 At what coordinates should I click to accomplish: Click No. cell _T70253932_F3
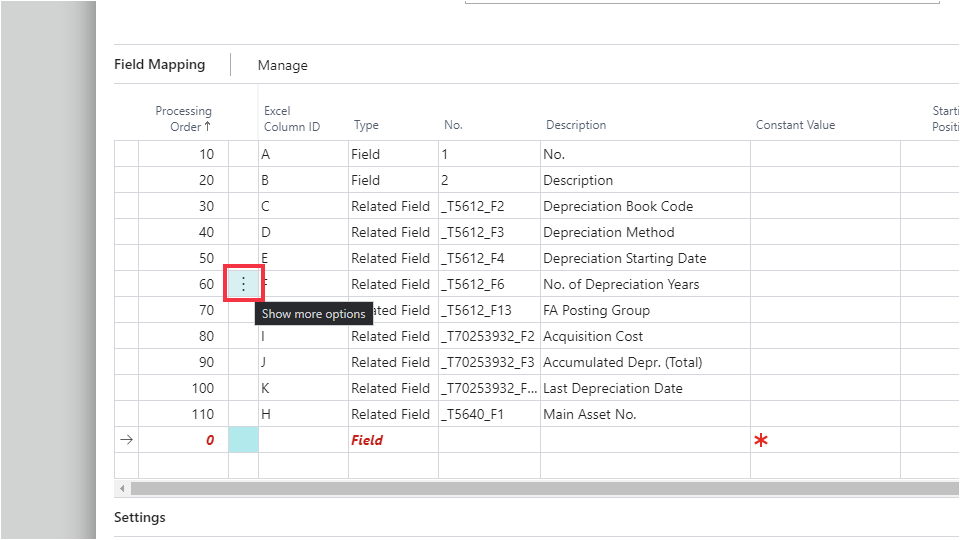(x=490, y=362)
